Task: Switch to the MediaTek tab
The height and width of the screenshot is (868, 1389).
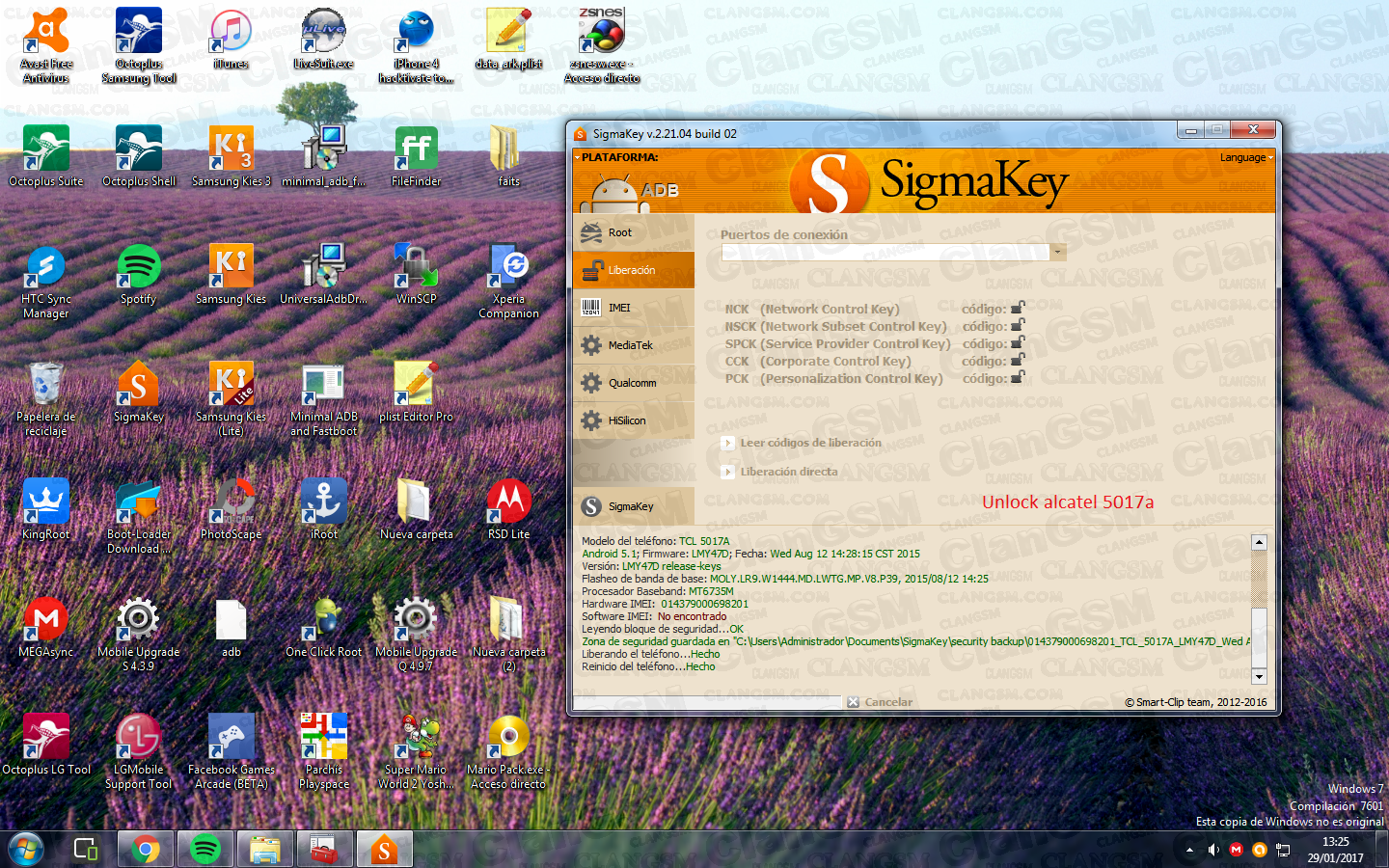Action: tap(633, 345)
